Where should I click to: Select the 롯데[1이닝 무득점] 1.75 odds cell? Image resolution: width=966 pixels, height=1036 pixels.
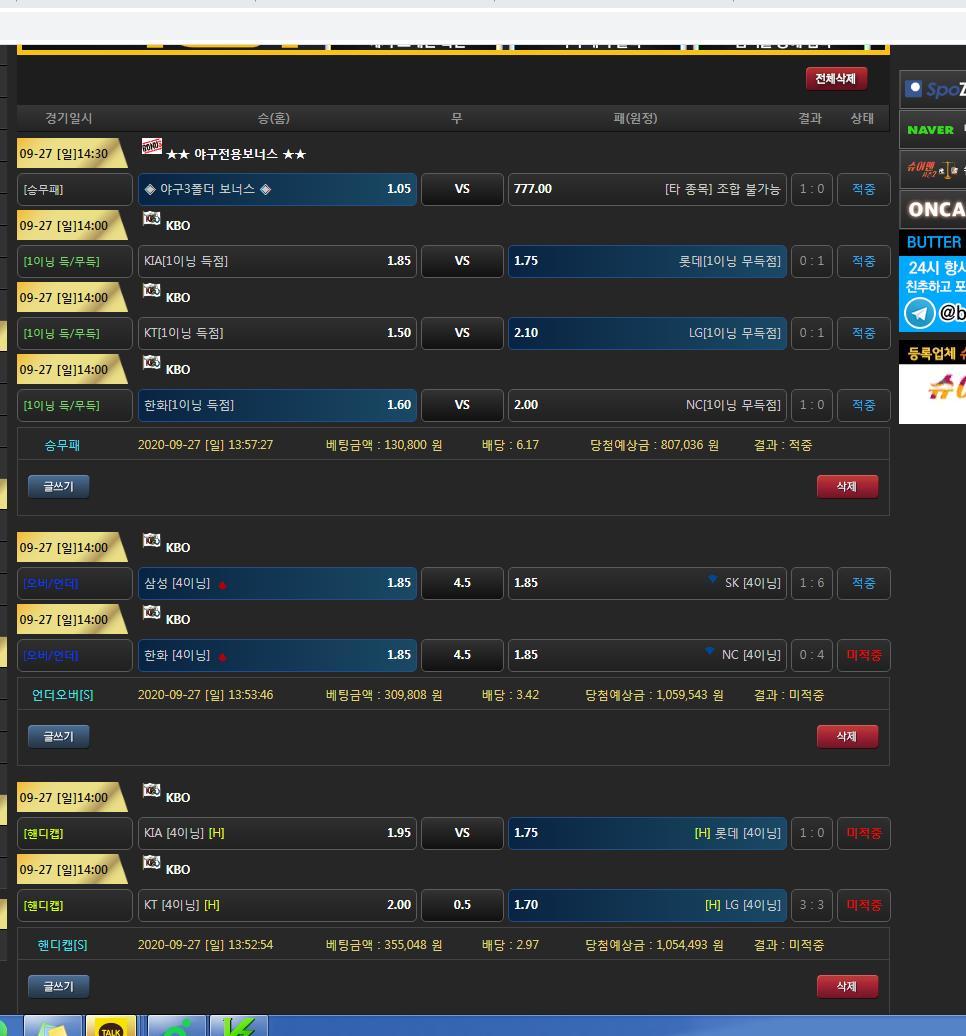647,261
